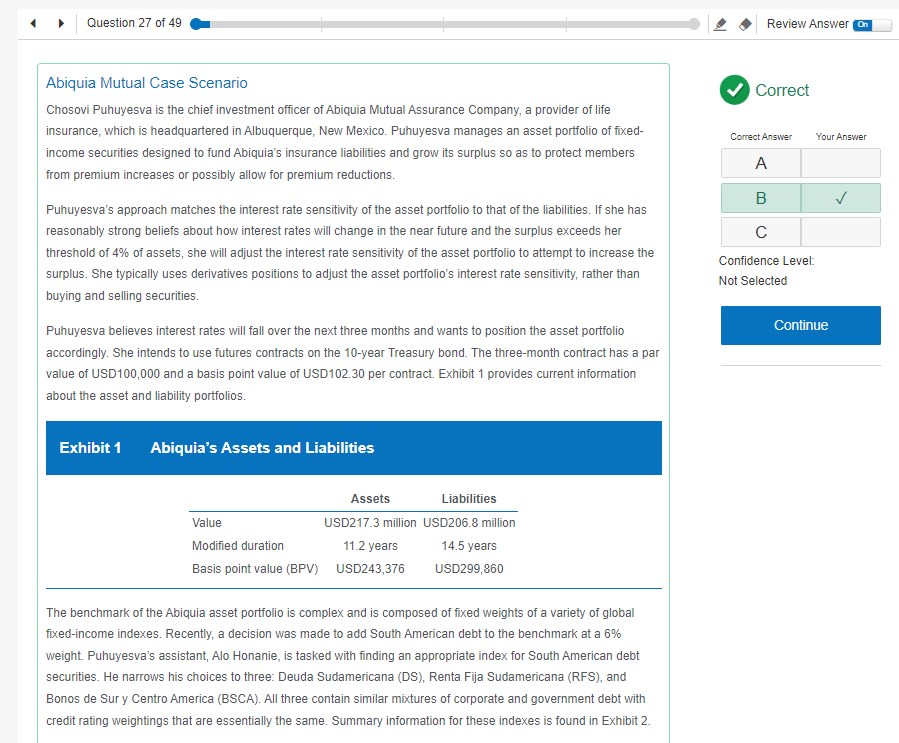Click the end of the question progress bar
899x743 pixels.
click(694, 24)
